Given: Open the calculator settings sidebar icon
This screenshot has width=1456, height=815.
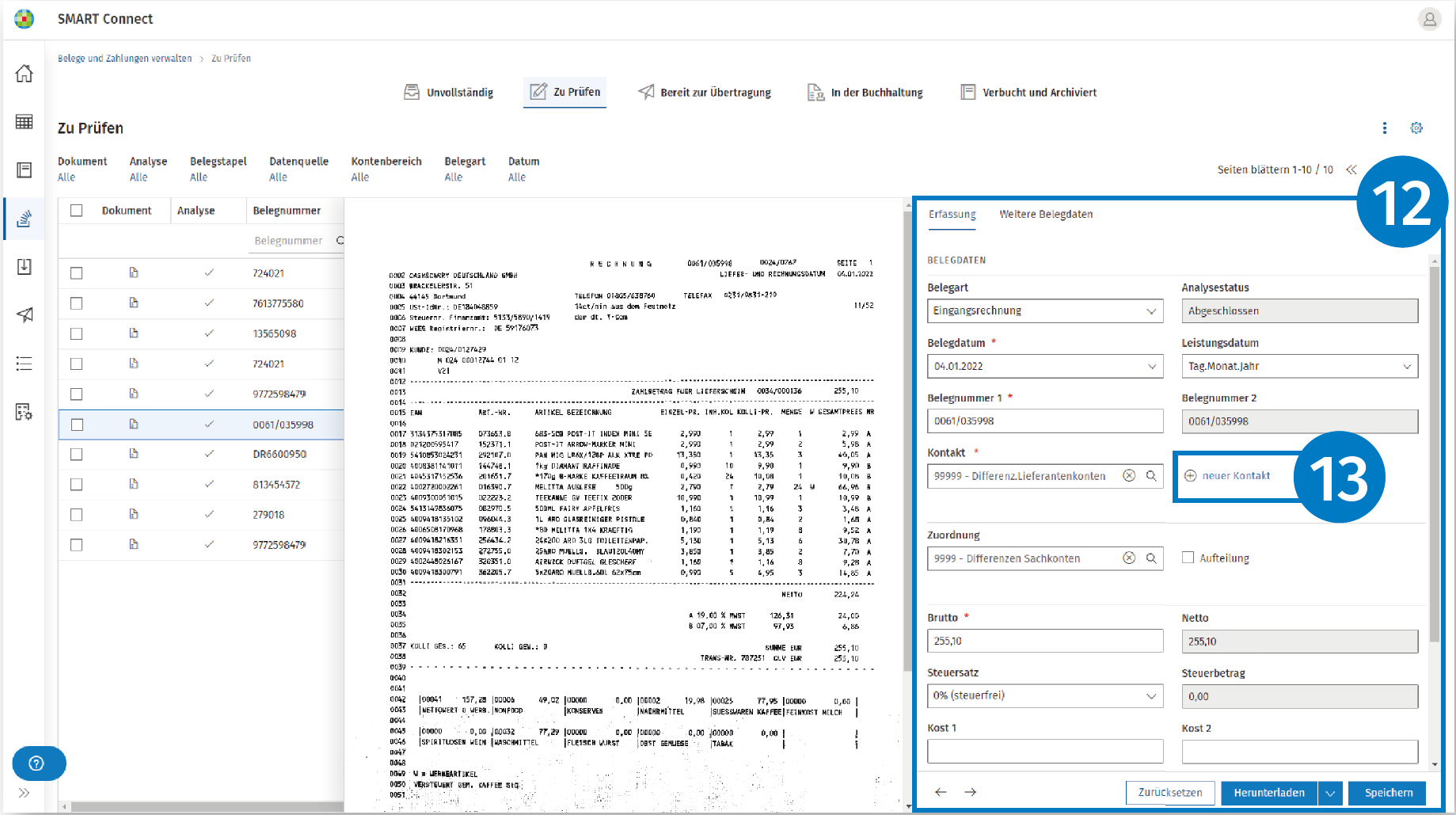Looking at the screenshot, I should (x=25, y=412).
